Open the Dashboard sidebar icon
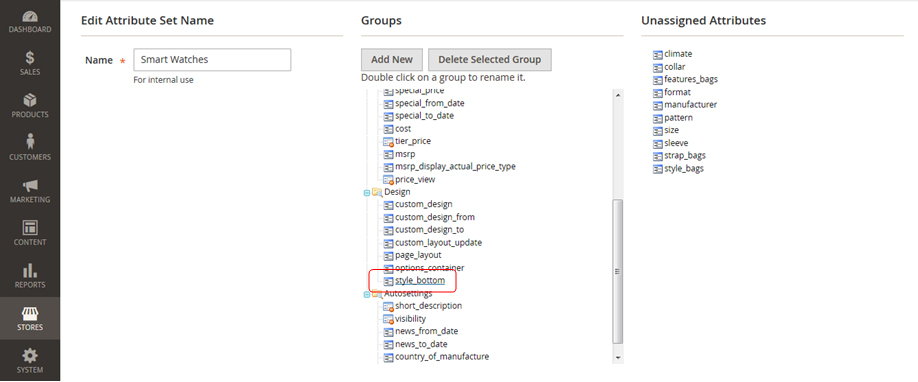918x382 pixels. [30, 16]
